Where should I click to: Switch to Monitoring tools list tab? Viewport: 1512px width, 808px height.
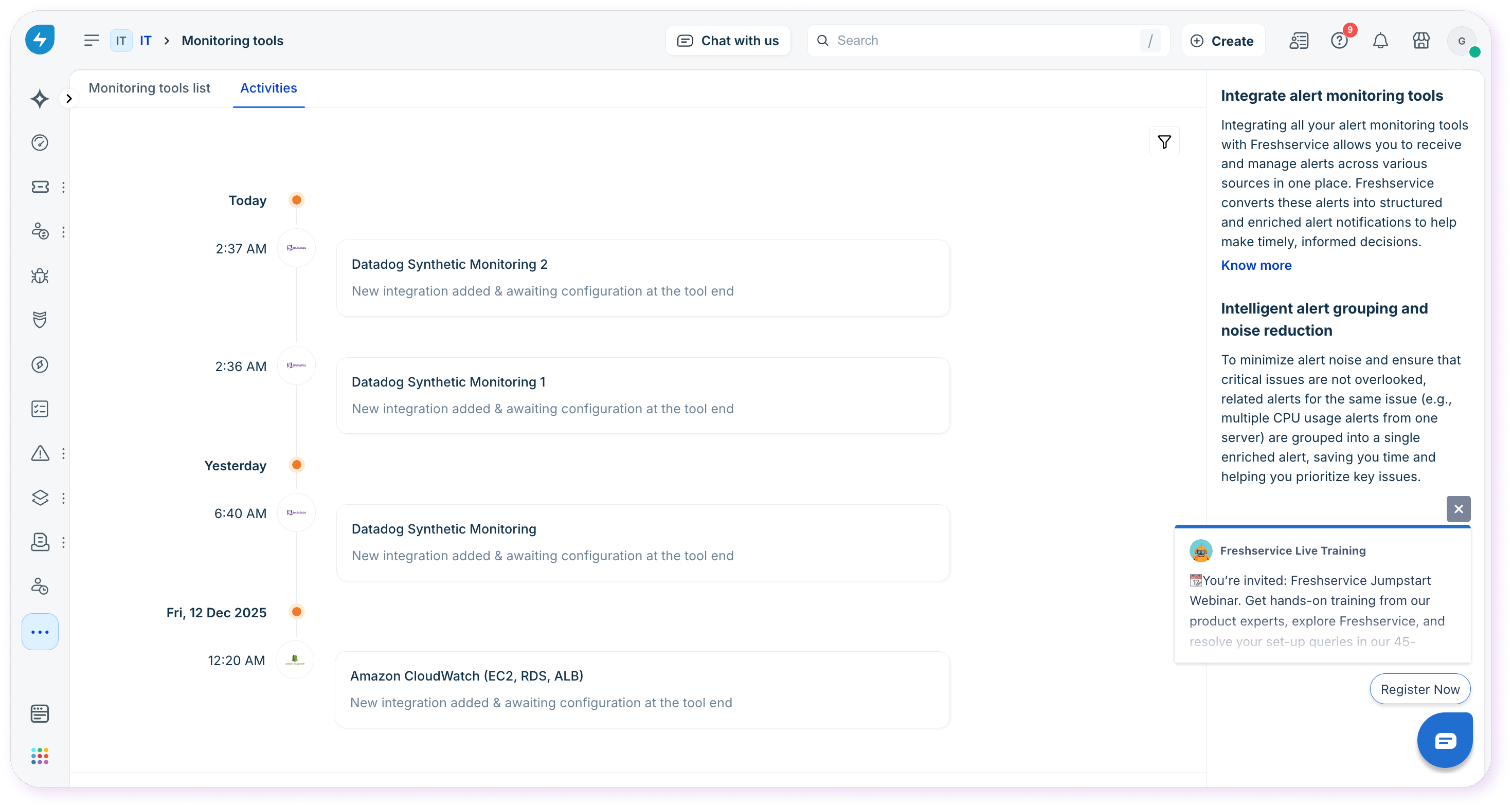149,88
